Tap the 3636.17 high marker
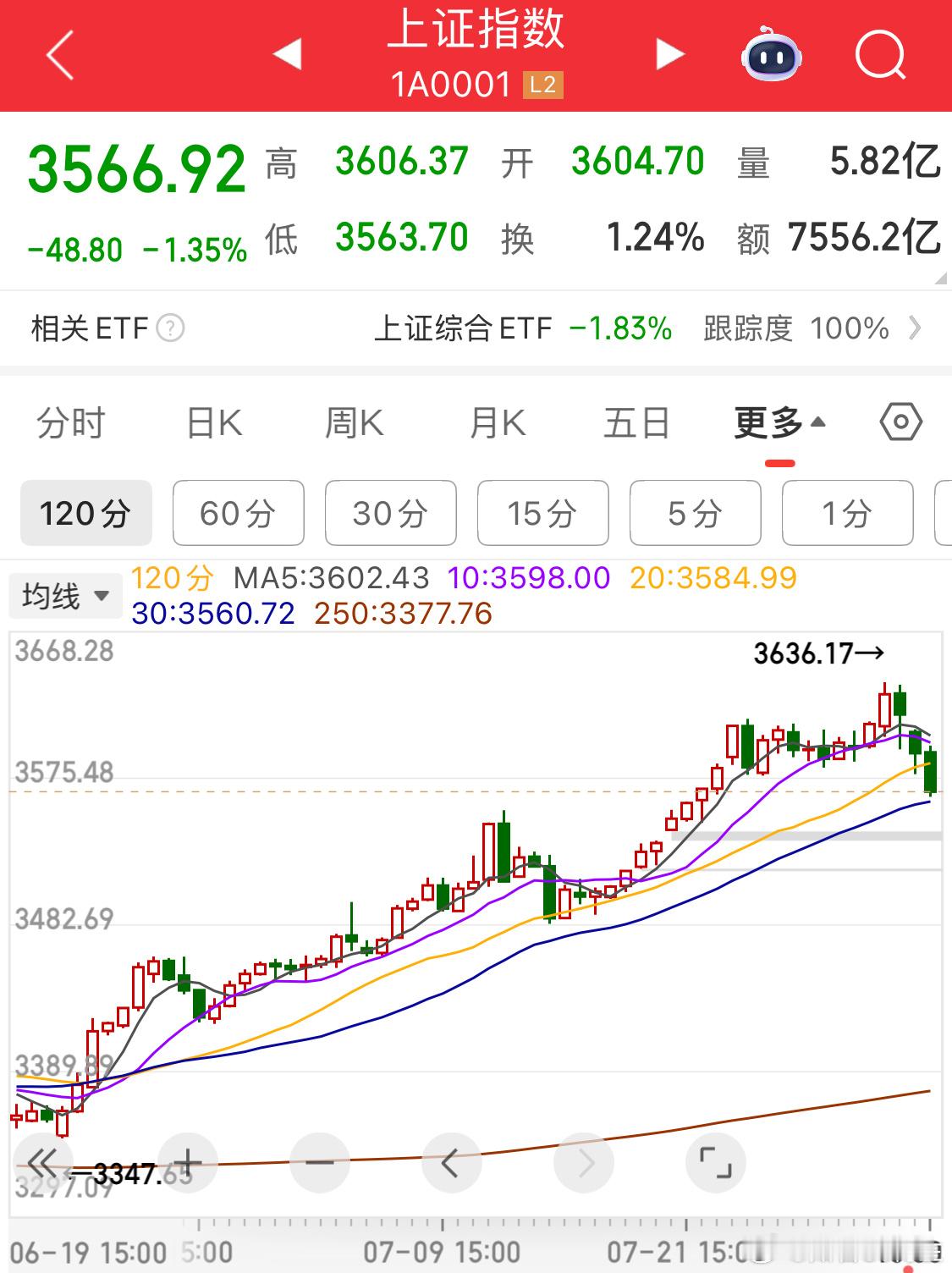This screenshot has width=952, height=1273. (818, 653)
